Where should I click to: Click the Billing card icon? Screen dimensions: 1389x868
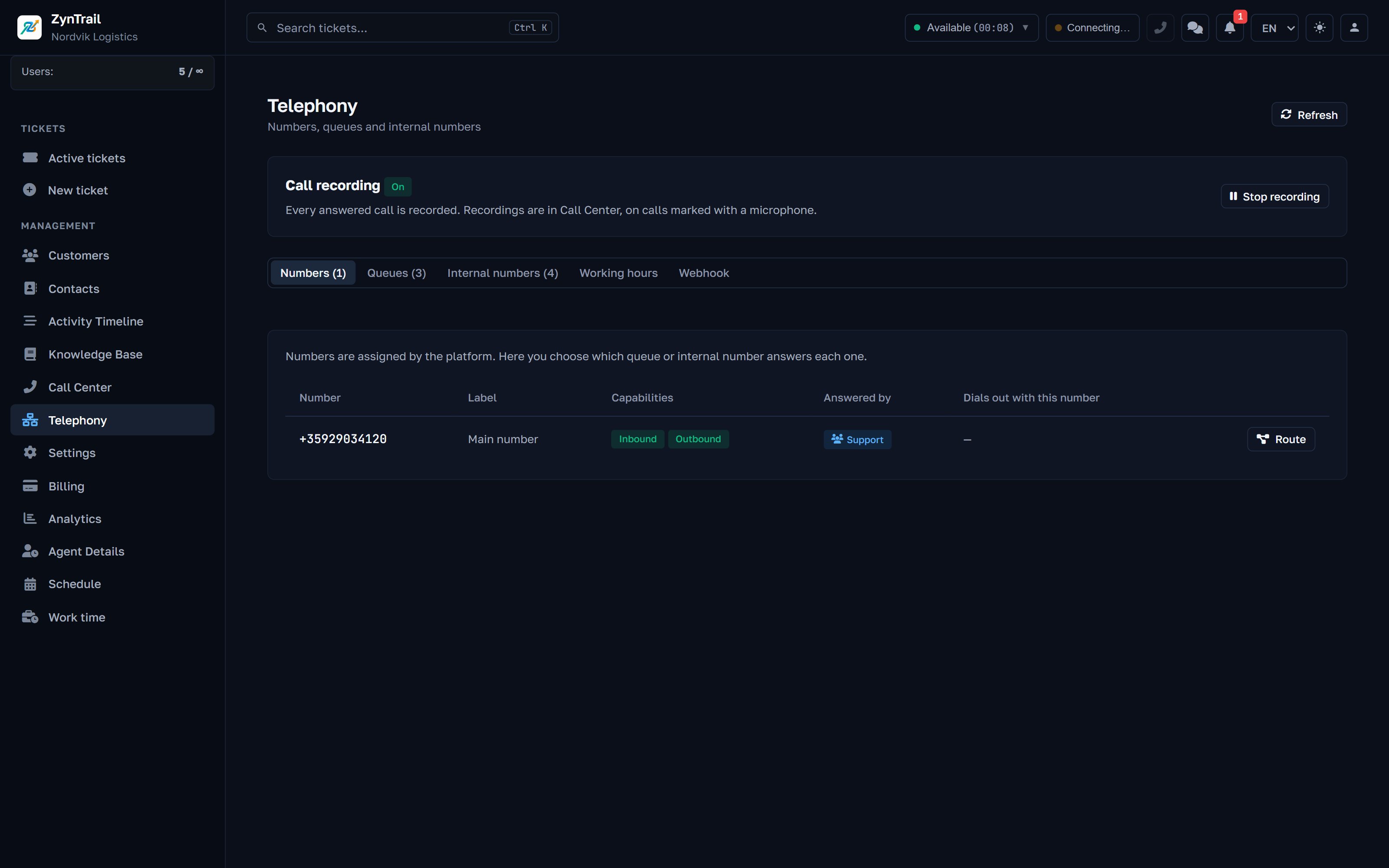point(30,486)
